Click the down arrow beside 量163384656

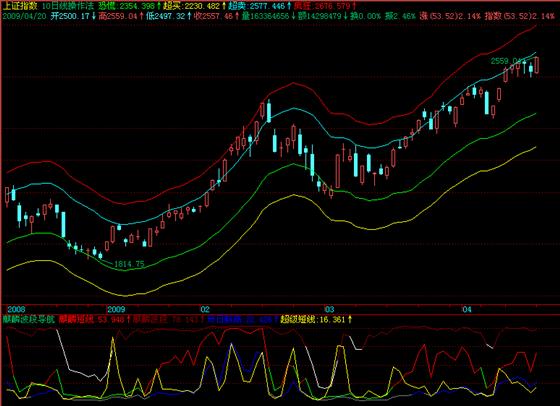(x=294, y=16)
